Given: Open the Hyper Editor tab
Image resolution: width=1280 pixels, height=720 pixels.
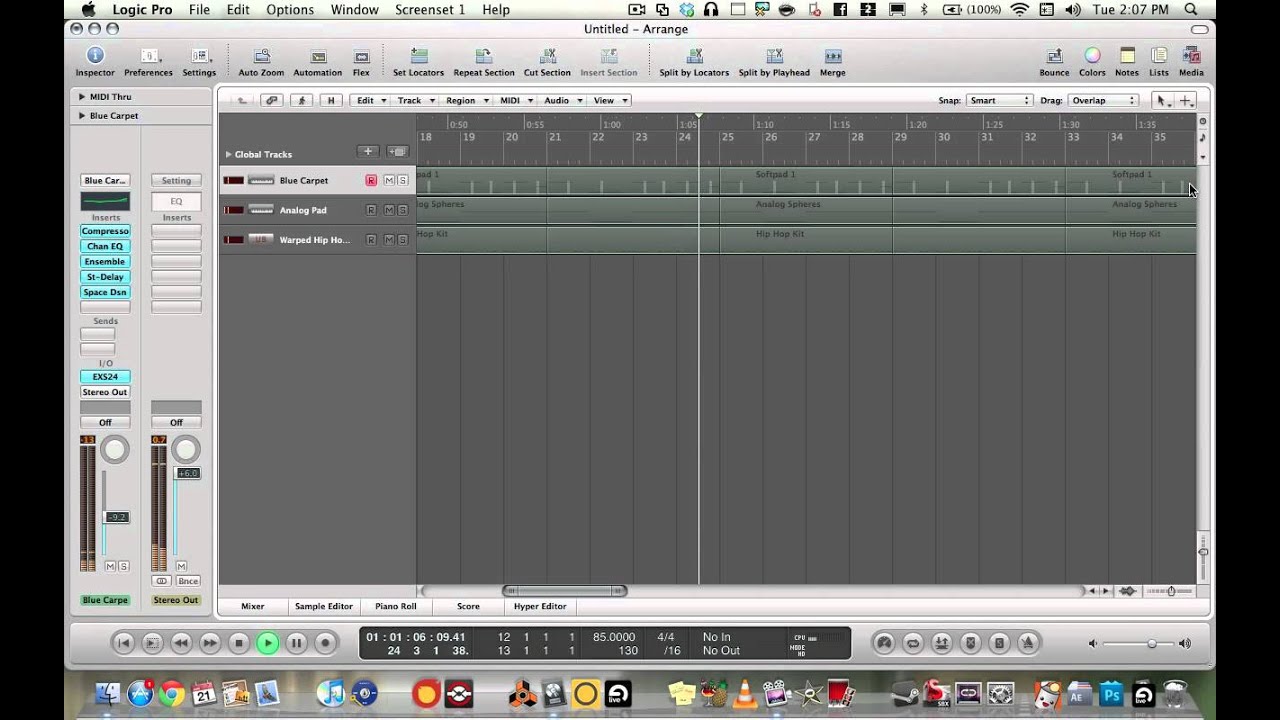Looking at the screenshot, I should pos(540,606).
